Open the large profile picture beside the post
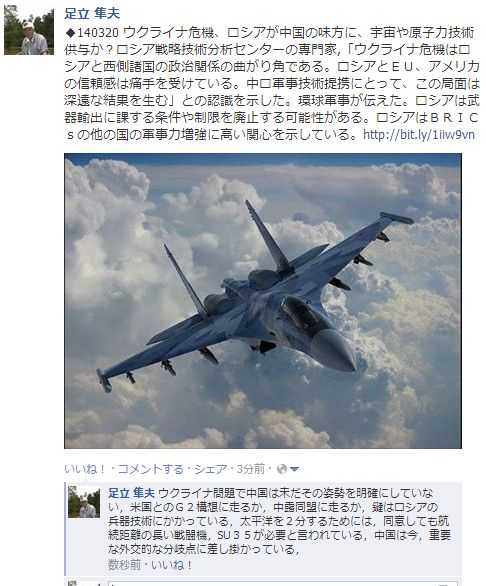 (29, 30)
